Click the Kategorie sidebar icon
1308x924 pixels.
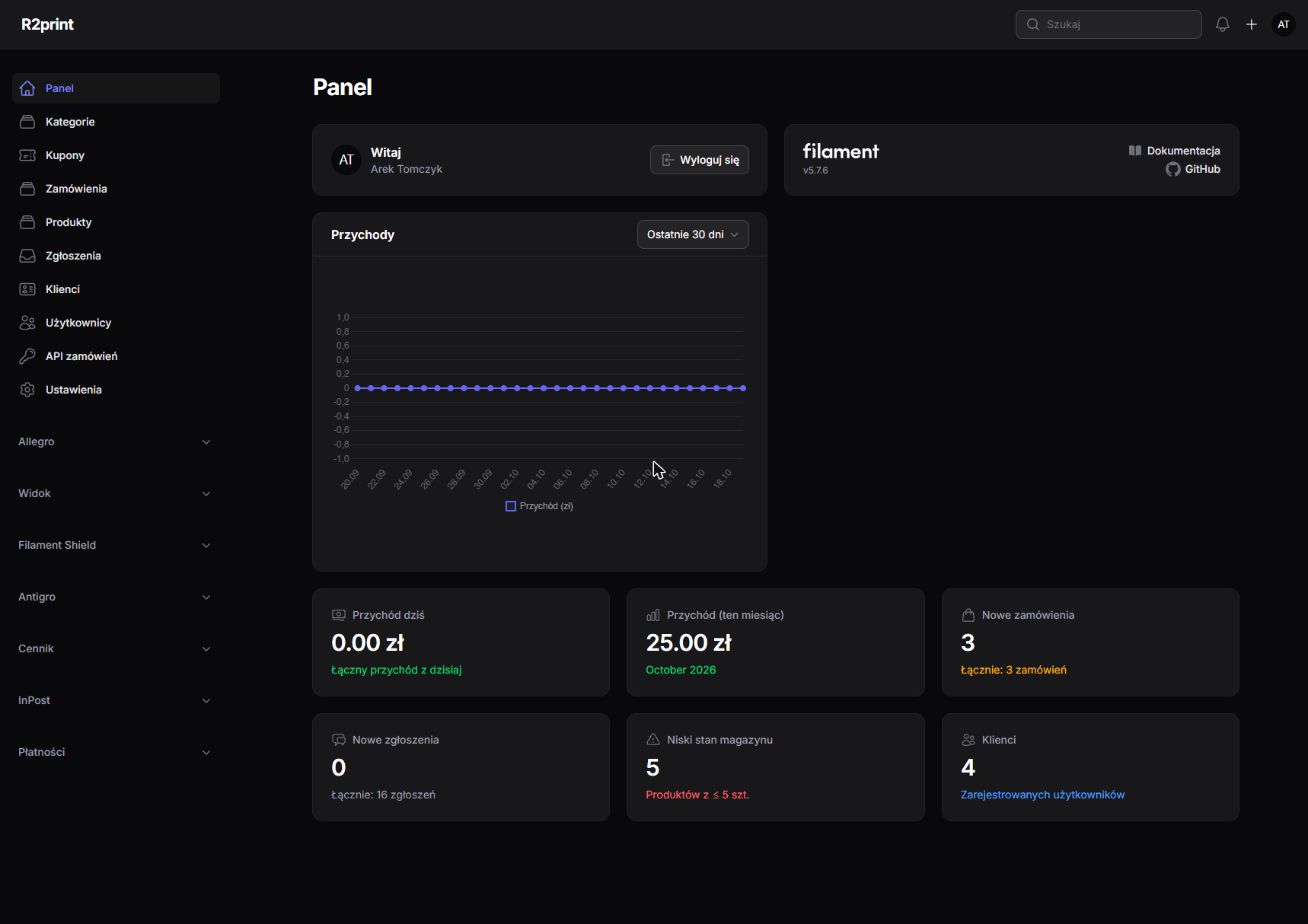[27, 122]
